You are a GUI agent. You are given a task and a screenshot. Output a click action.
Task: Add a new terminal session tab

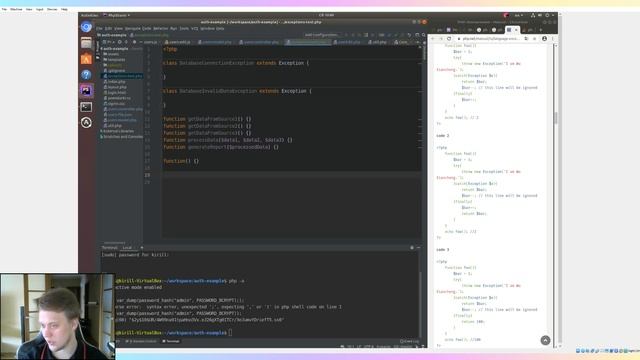click(x=142, y=248)
